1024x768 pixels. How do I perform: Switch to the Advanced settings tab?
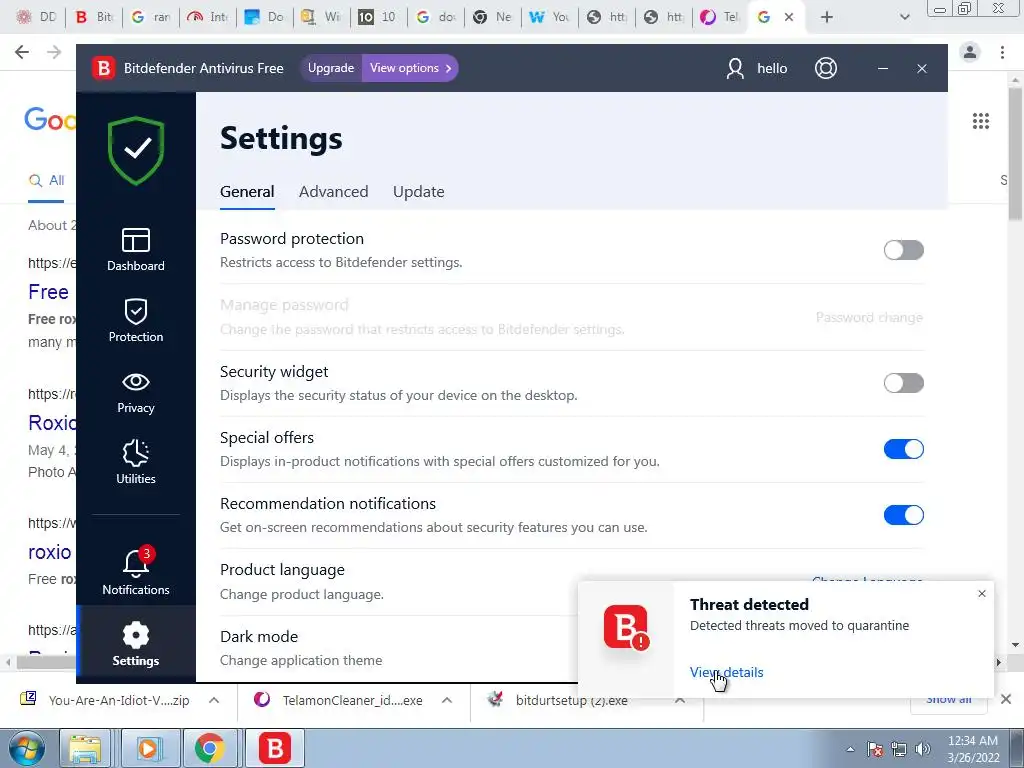coord(334,191)
